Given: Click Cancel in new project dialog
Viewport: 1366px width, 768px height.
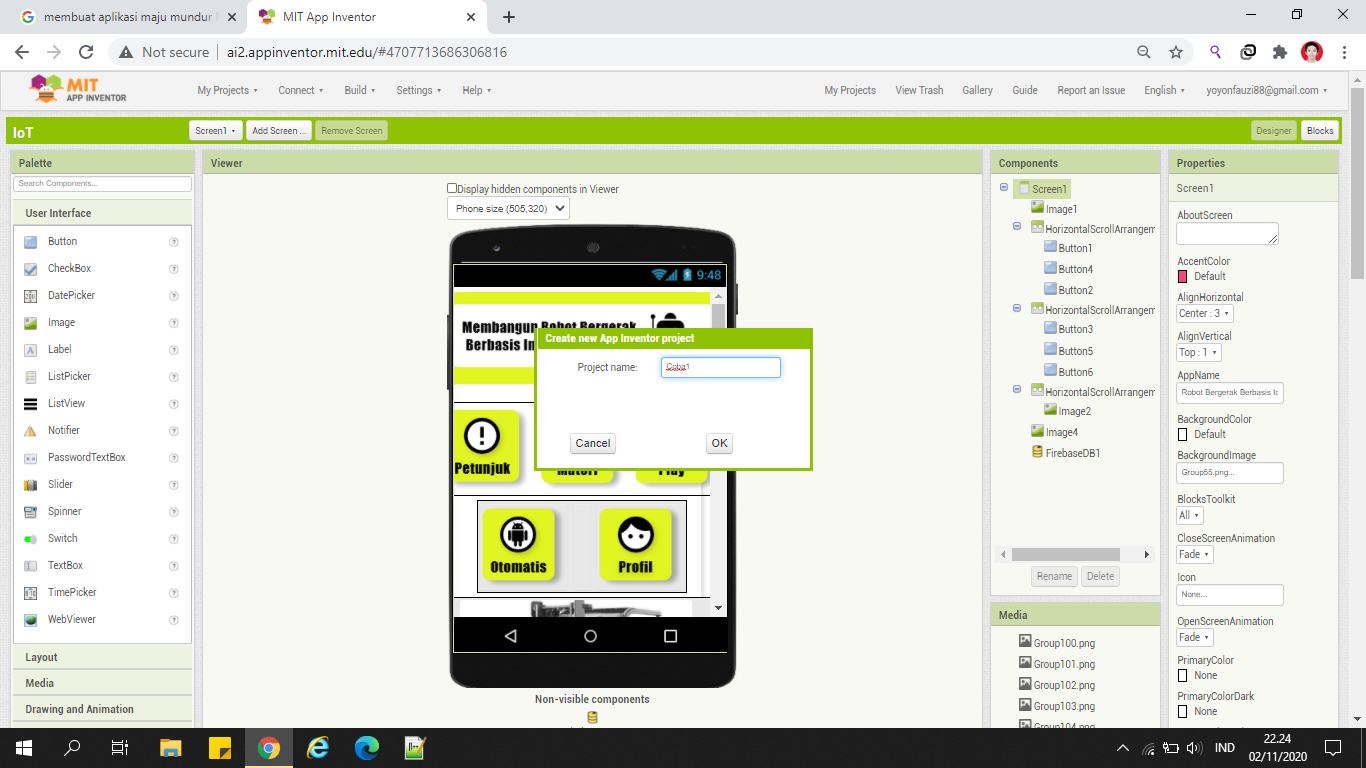Looking at the screenshot, I should [593, 443].
